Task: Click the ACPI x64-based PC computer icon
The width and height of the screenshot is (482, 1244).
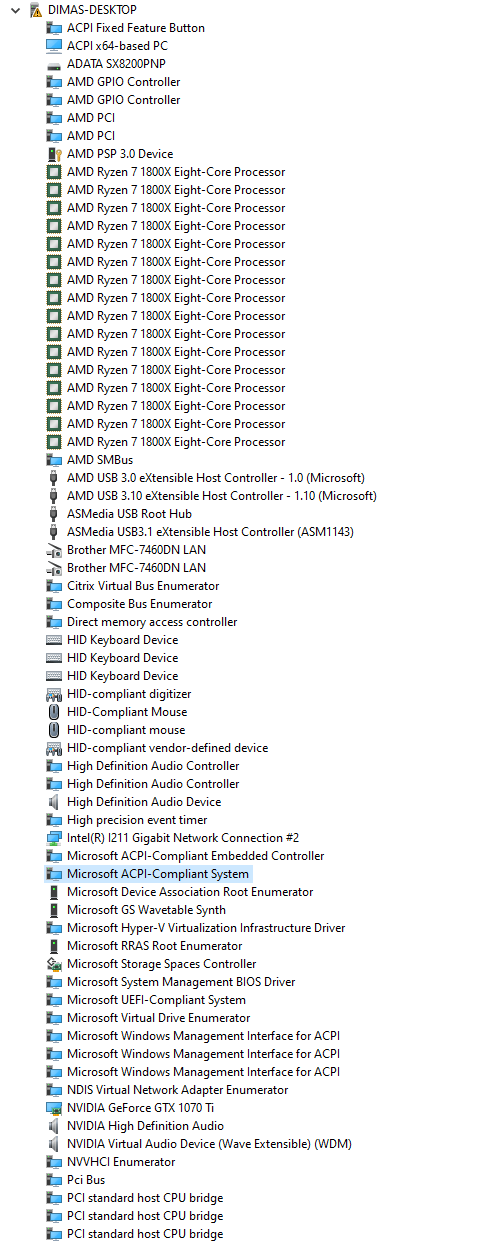Action: coord(54,46)
